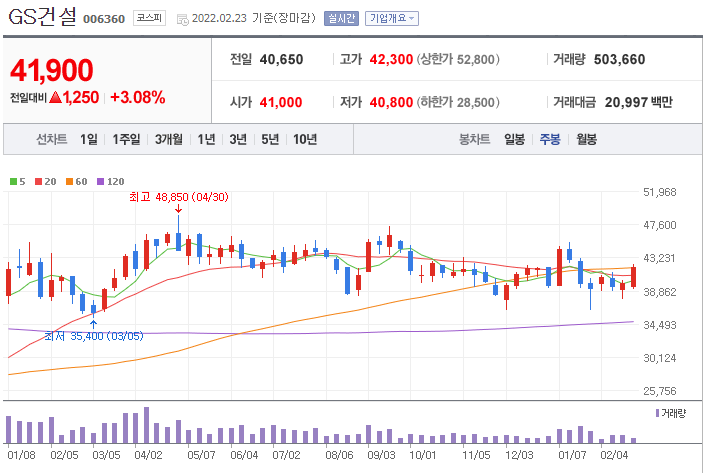
Task: Click the +3.08% change value
Action: point(138,97)
